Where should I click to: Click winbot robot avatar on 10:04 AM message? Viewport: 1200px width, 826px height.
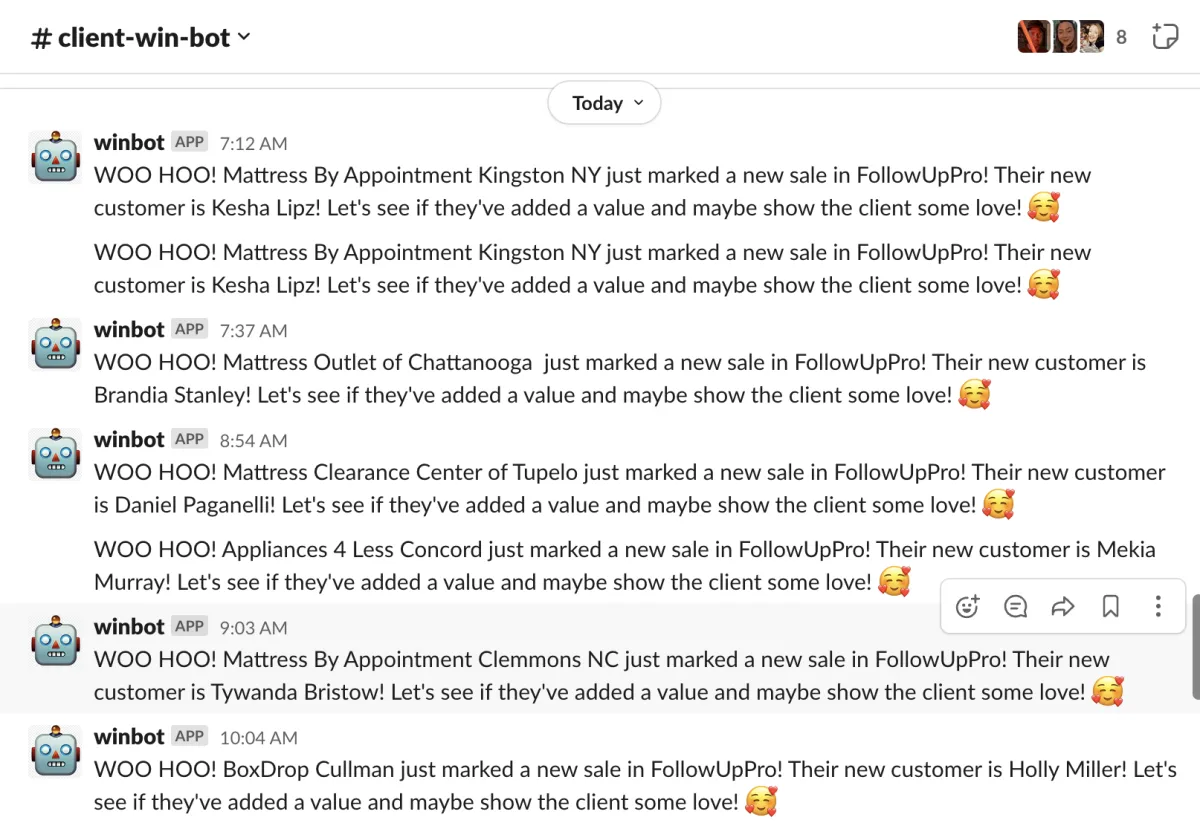pyautogui.click(x=55, y=750)
